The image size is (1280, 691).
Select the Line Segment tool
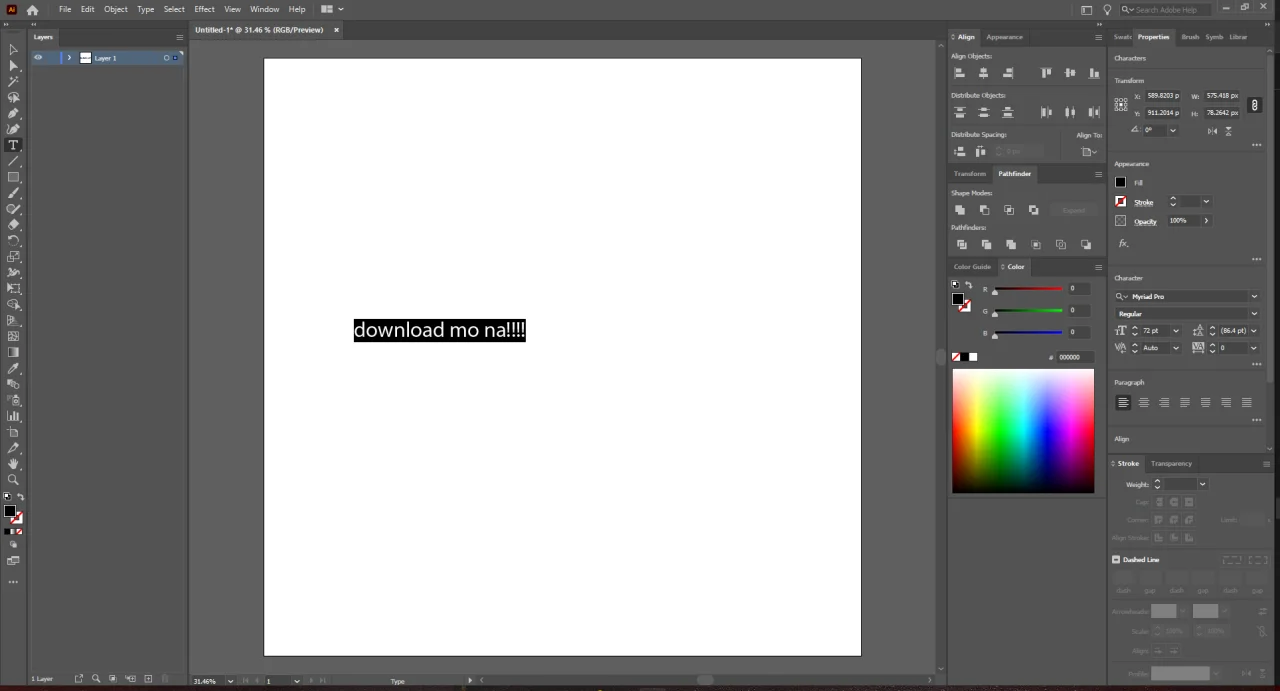tap(13, 161)
